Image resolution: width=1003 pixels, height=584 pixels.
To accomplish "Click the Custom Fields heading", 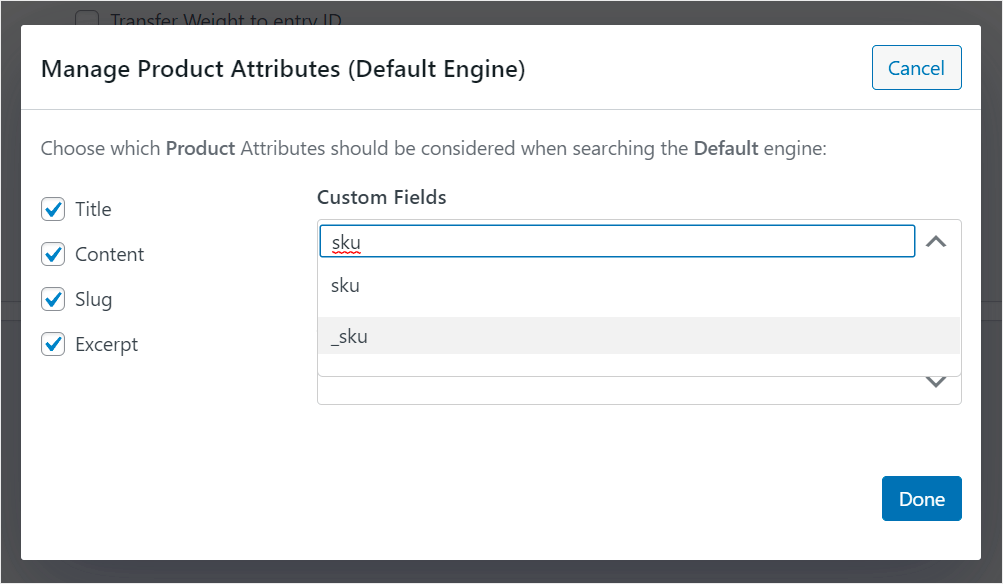I will coord(381,197).
